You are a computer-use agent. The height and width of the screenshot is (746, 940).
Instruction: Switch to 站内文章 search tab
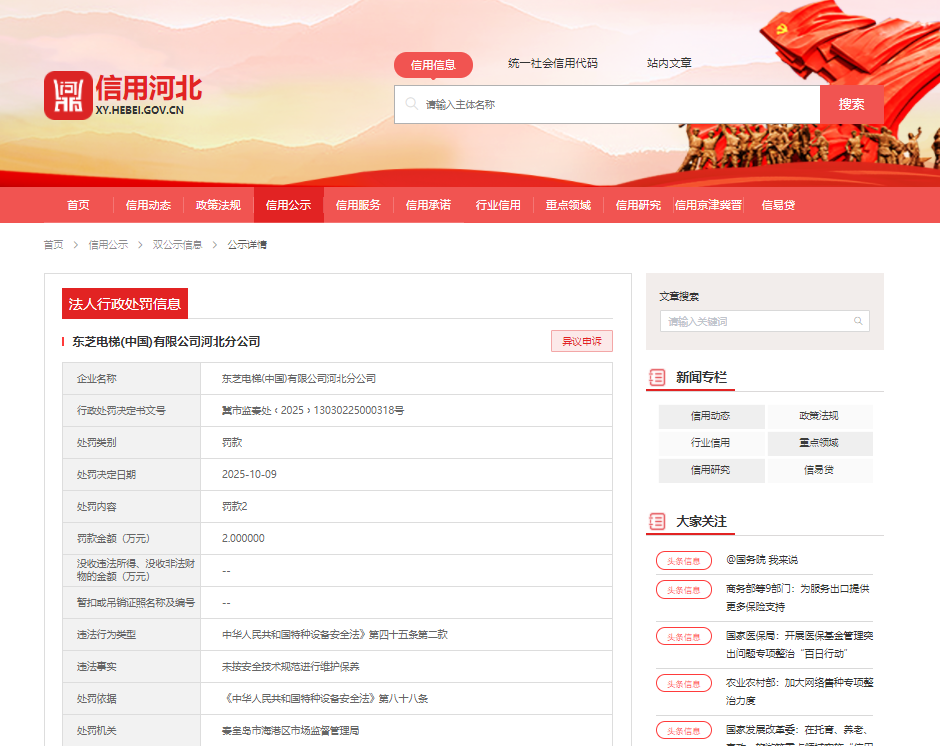pyautogui.click(x=669, y=64)
